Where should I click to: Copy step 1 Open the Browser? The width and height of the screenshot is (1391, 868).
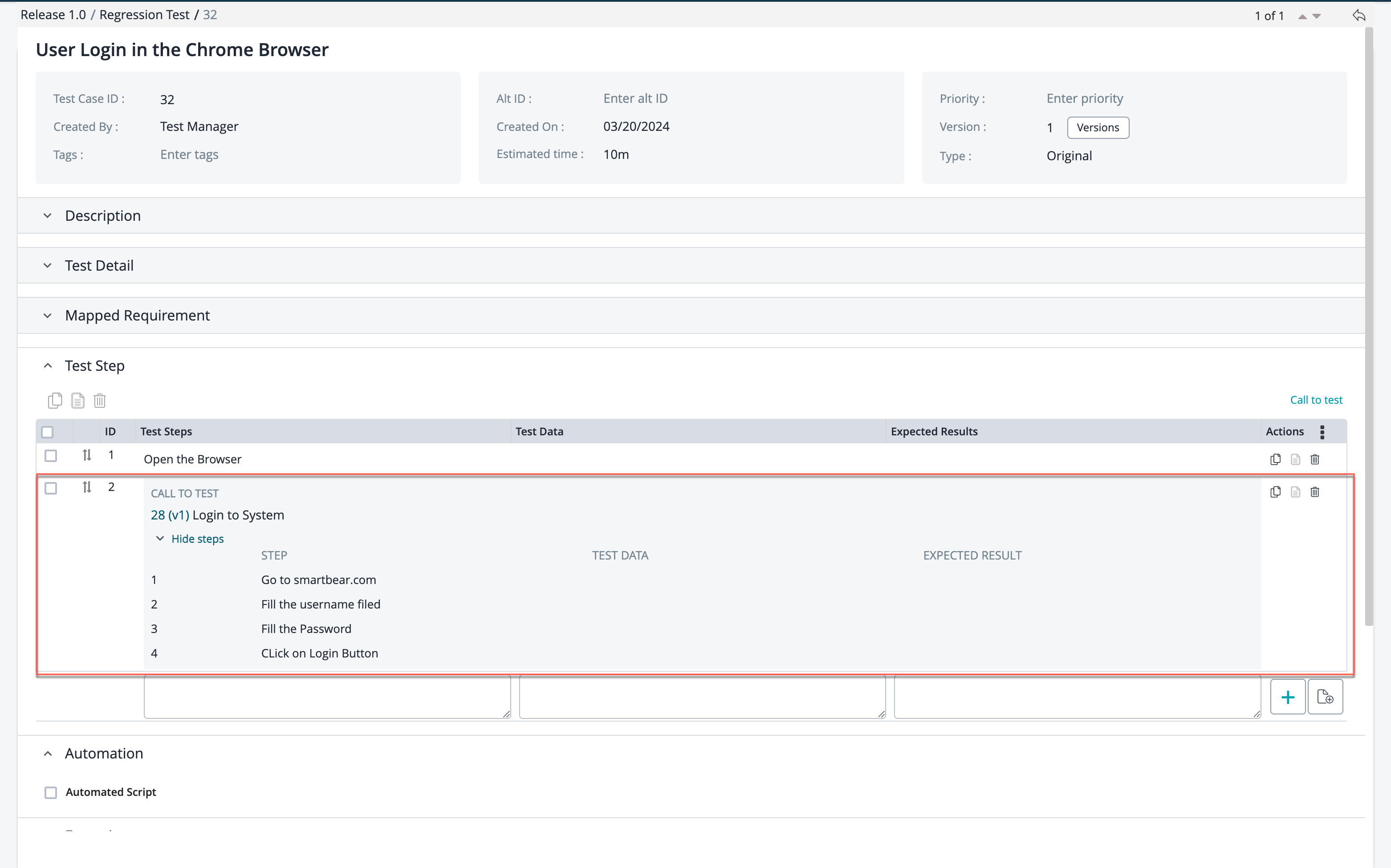[1275, 459]
